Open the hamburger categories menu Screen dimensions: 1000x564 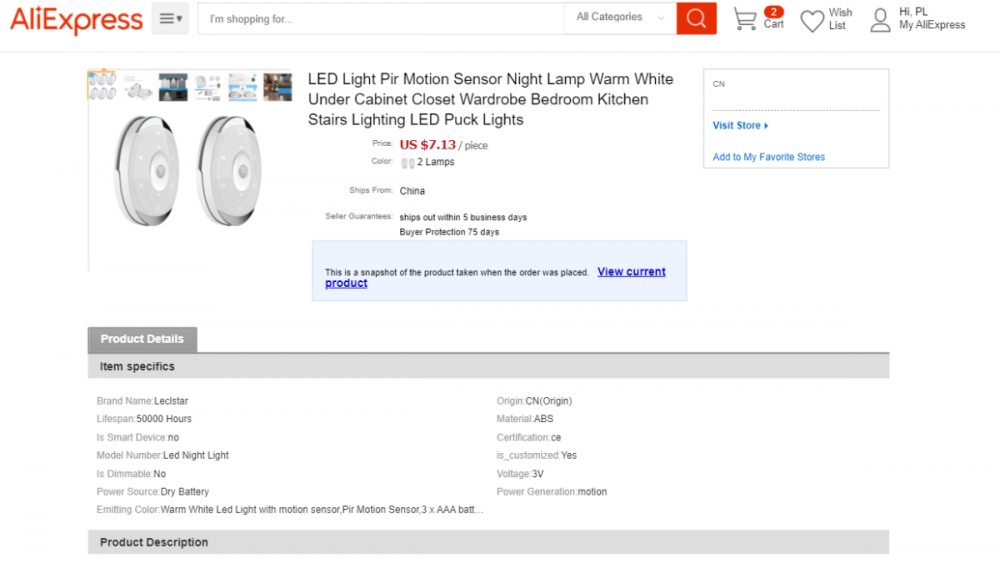(170, 18)
